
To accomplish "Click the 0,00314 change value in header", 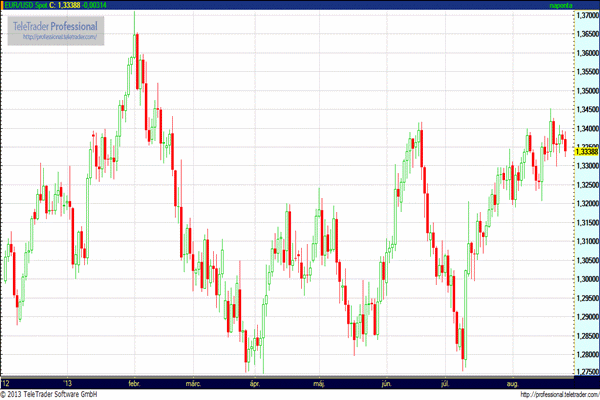I will click(93, 5).
